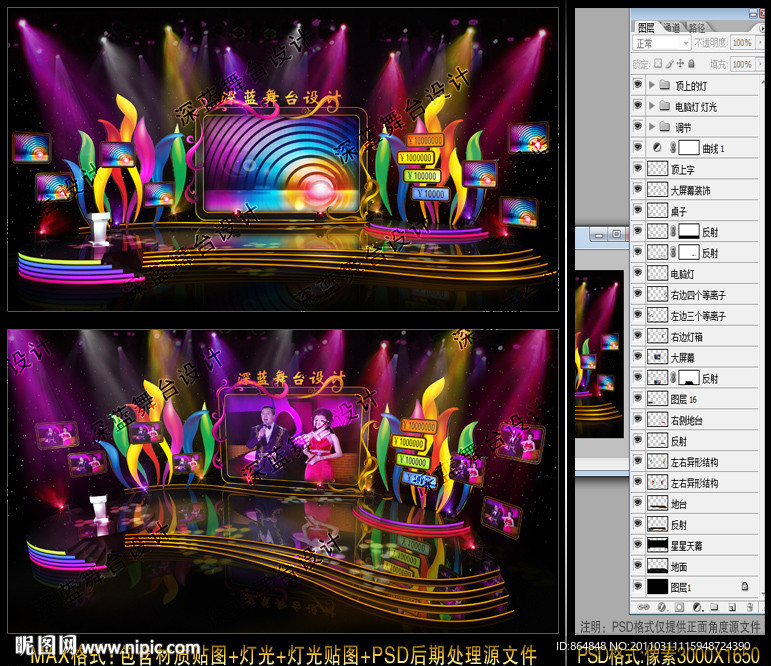Expand the 调节 layer group
771x666 pixels.
pos(652,127)
